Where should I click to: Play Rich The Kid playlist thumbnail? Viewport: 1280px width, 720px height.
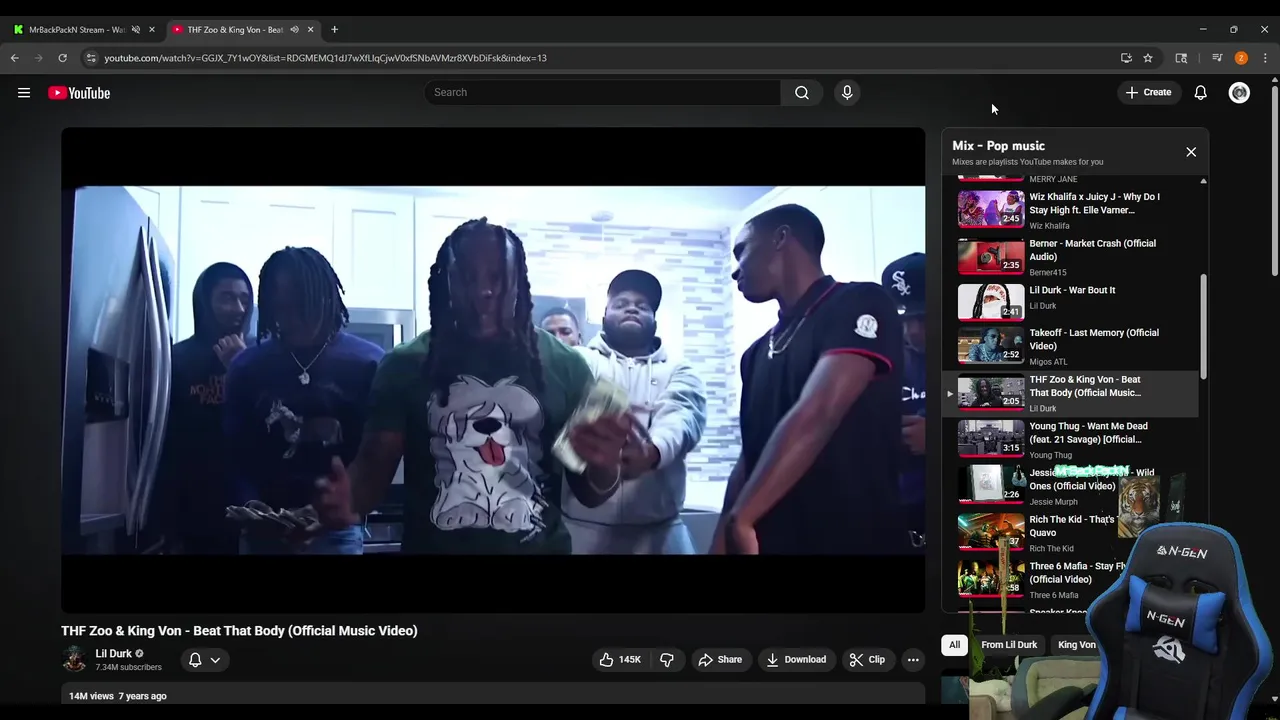click(991, 531)
